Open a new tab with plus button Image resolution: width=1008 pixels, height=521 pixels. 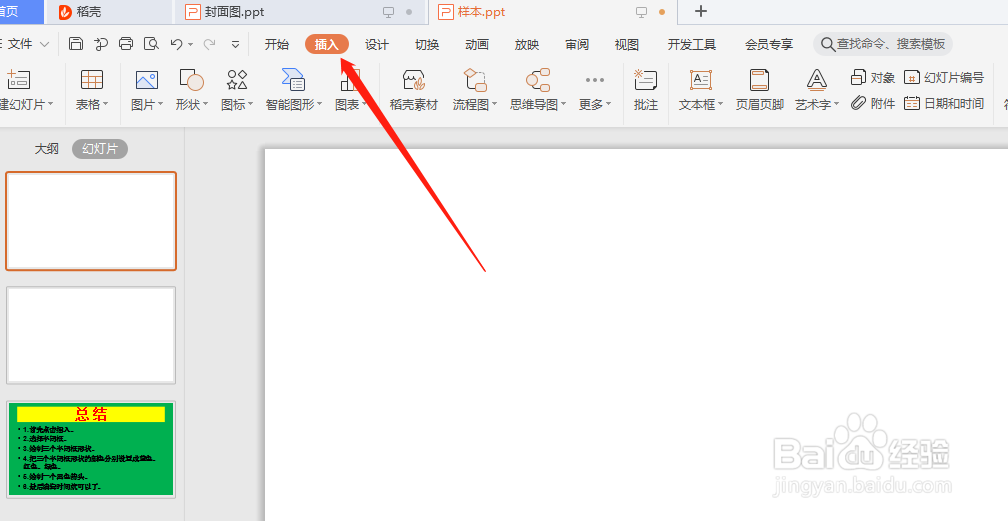coord(701,12)
